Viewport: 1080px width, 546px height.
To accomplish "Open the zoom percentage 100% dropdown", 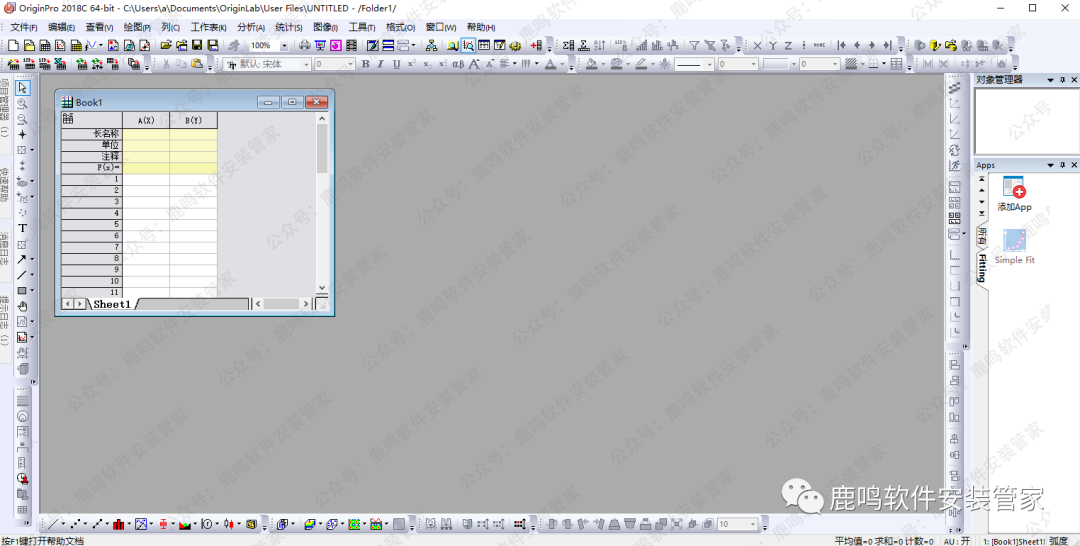I will coord(284,46).
